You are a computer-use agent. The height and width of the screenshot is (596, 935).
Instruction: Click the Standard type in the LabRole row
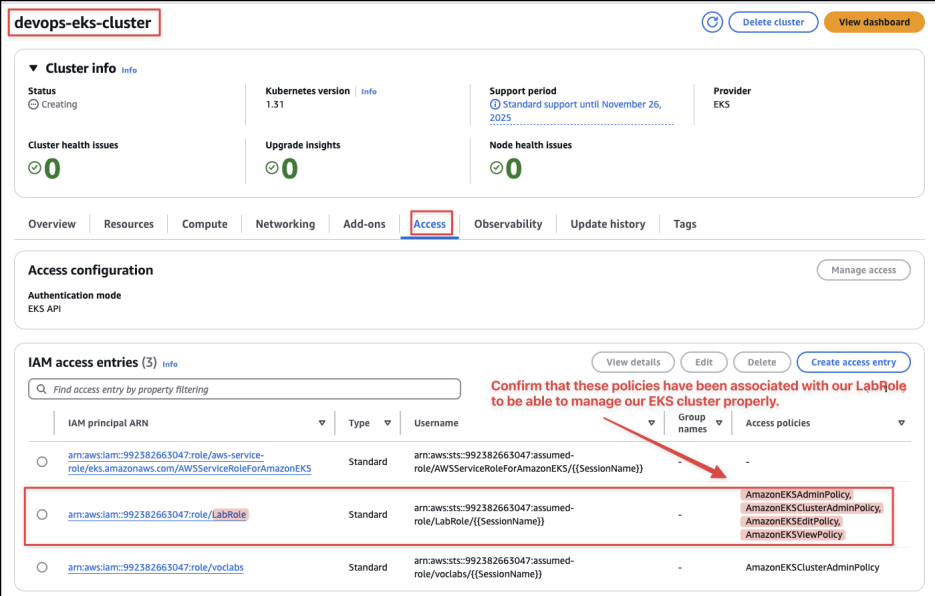368,514
